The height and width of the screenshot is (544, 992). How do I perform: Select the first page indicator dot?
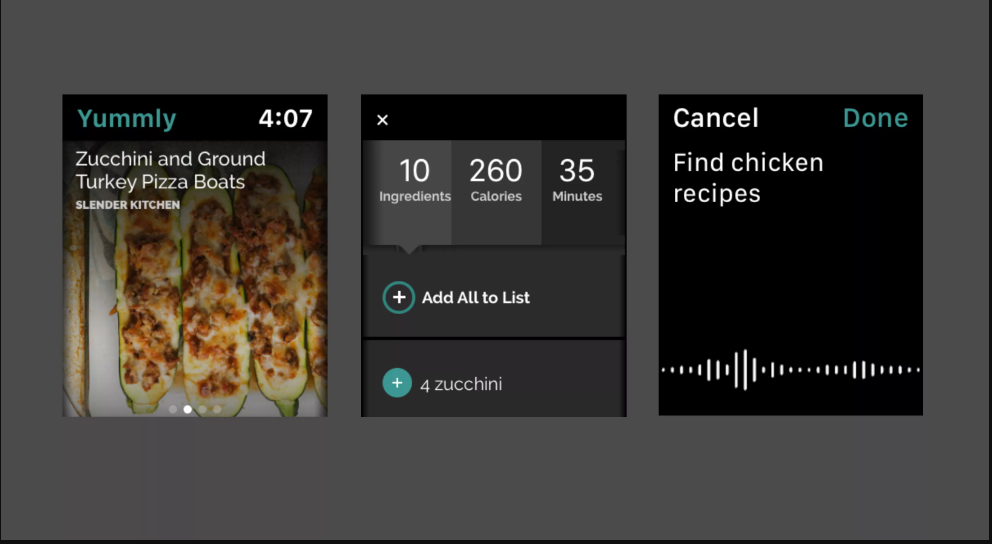[x=173, y=409]
